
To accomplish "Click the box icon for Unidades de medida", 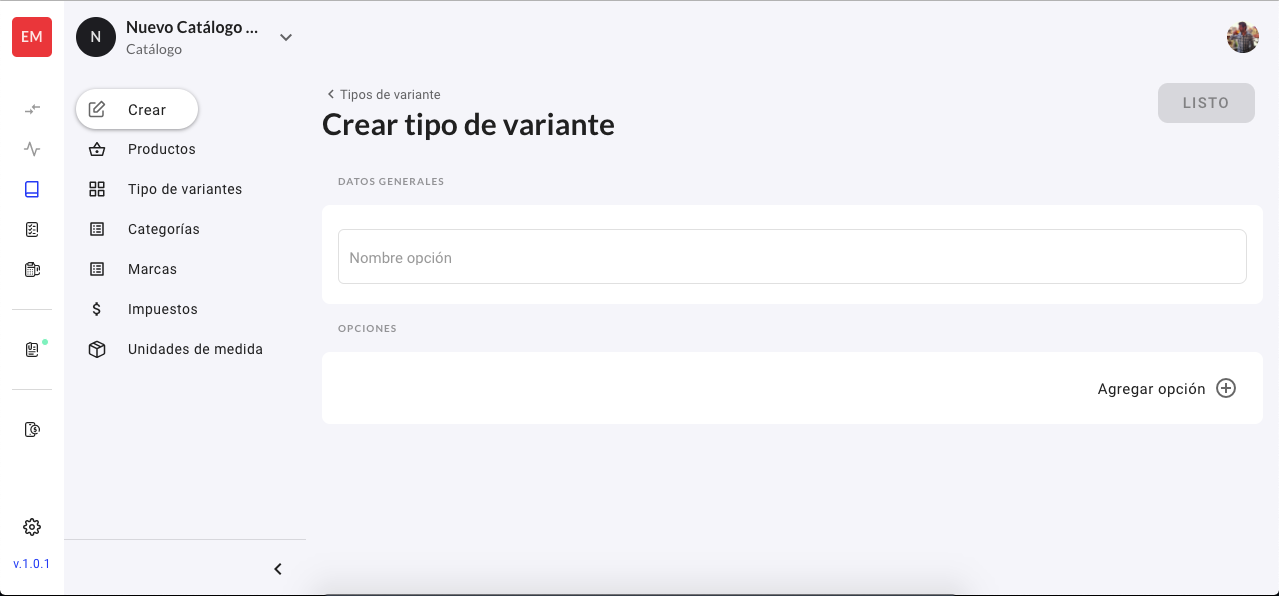I will pyautogui.click(x=97, y=349).
